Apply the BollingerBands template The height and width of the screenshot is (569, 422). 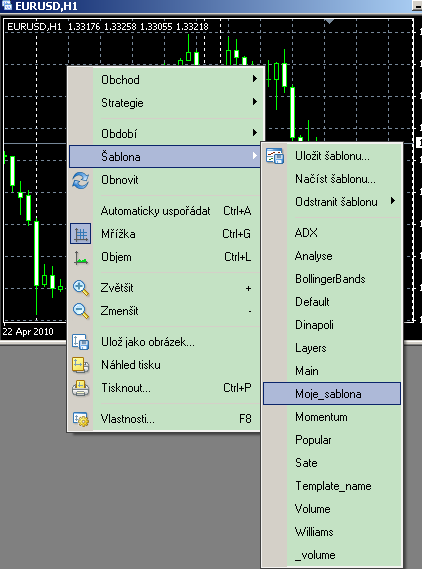[332, 279]
